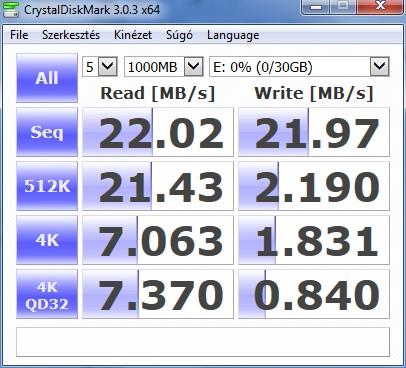406x368 pixels.
Task: Run all benchmarks with All button
Action: pos(47,78)
